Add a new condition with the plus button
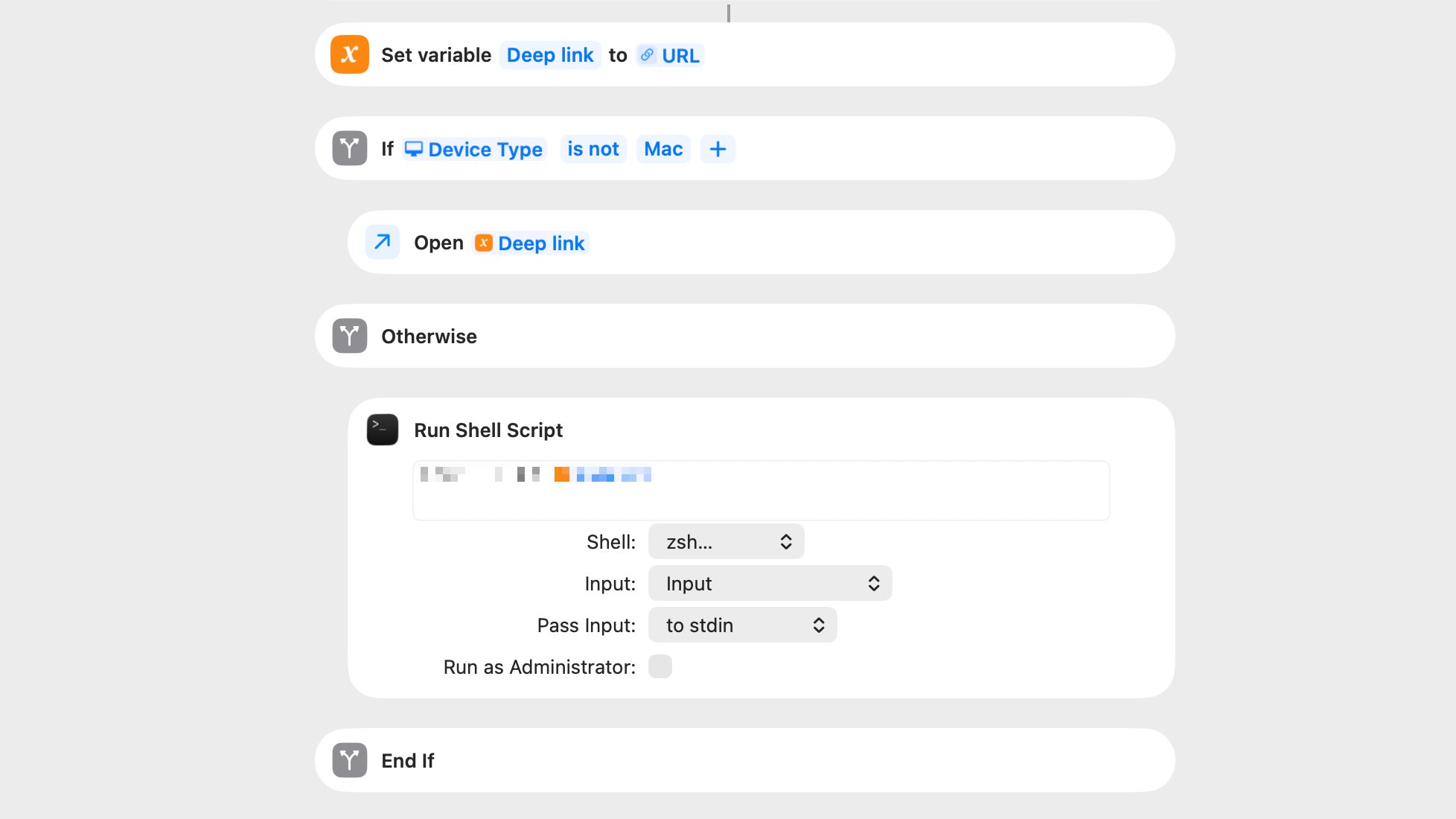This screenshot has height=819, width=1456. tap(718, 149)
